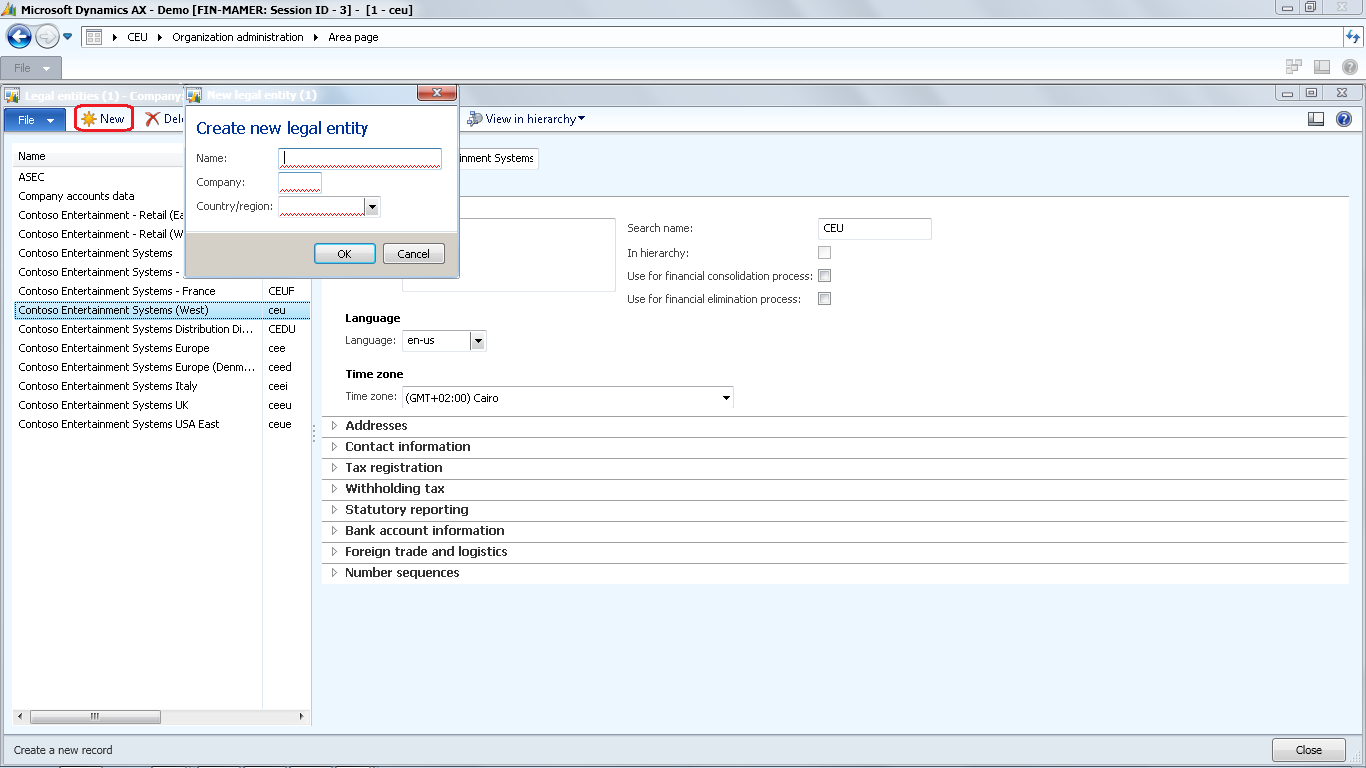Click Organization administration in breadcrumb
Viewport: 1366px width, 768px height.
pyautogui.click(x=238, y=38)
